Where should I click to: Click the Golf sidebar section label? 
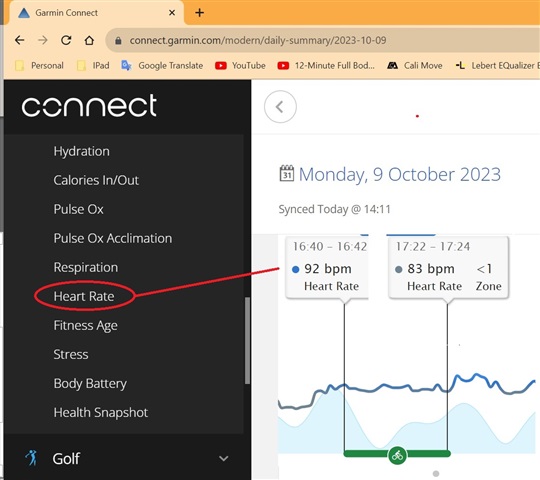coord(66,459)
